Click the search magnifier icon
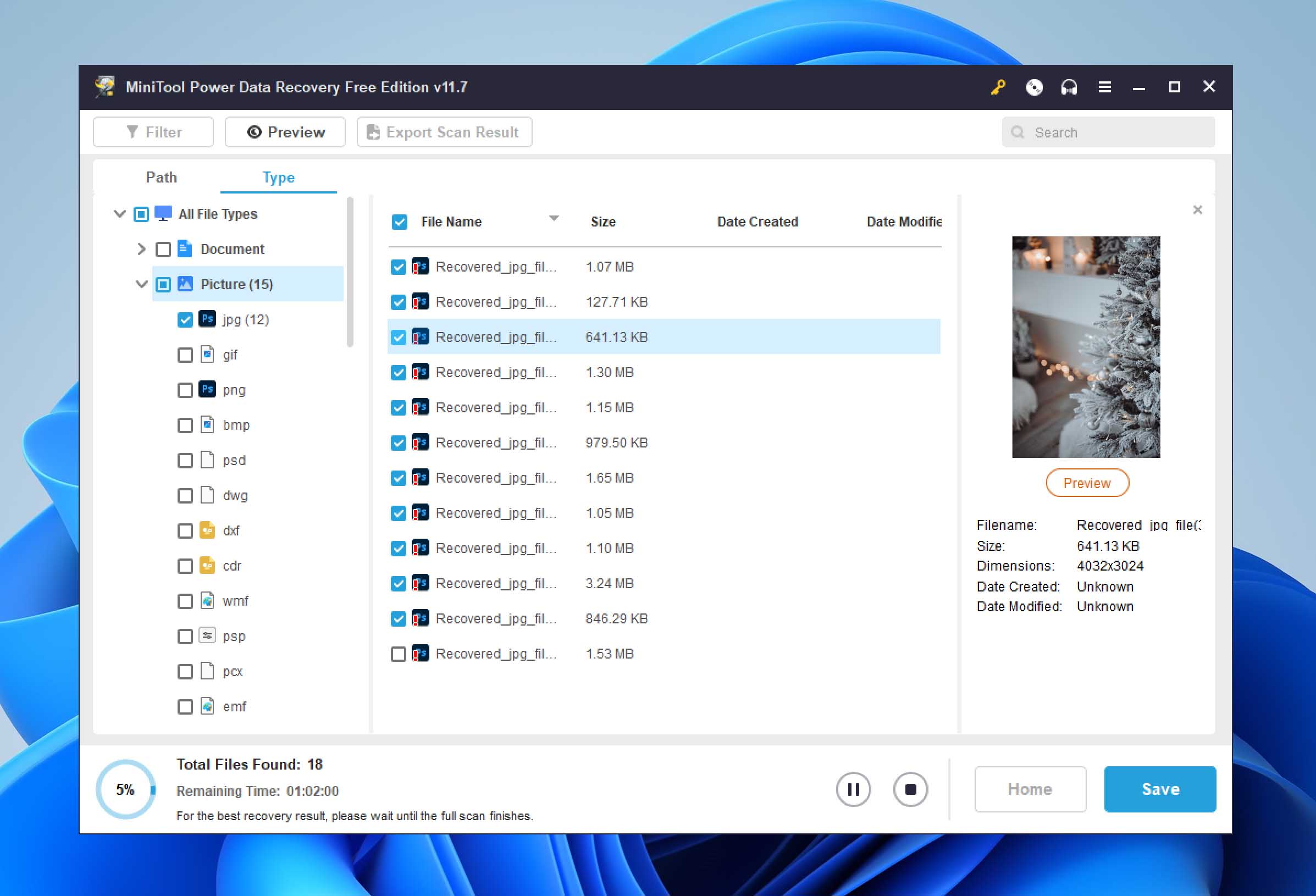1316x896 pixels. (1017, 132)
